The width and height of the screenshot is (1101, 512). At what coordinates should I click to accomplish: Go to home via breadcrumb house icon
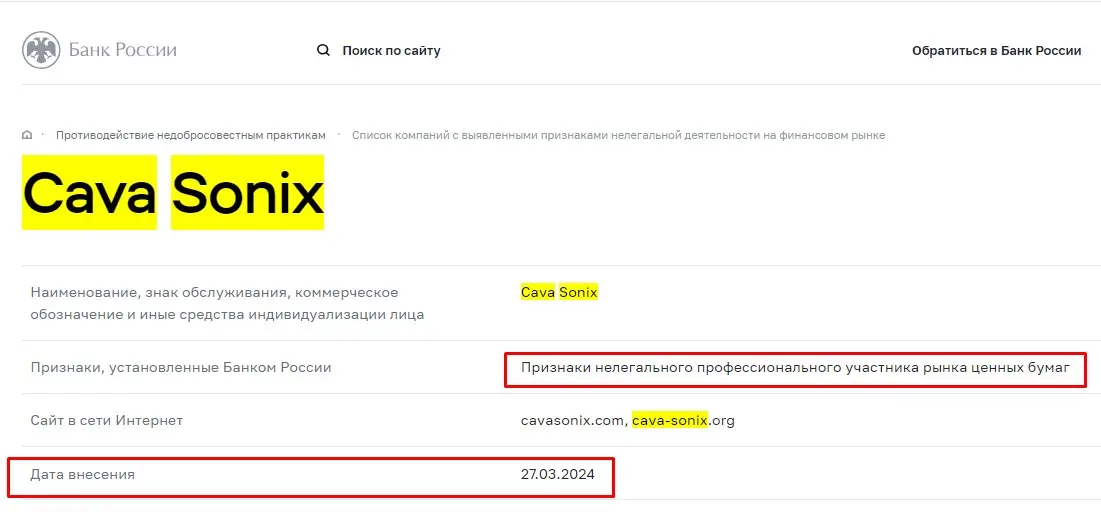(x=27, y=135)
